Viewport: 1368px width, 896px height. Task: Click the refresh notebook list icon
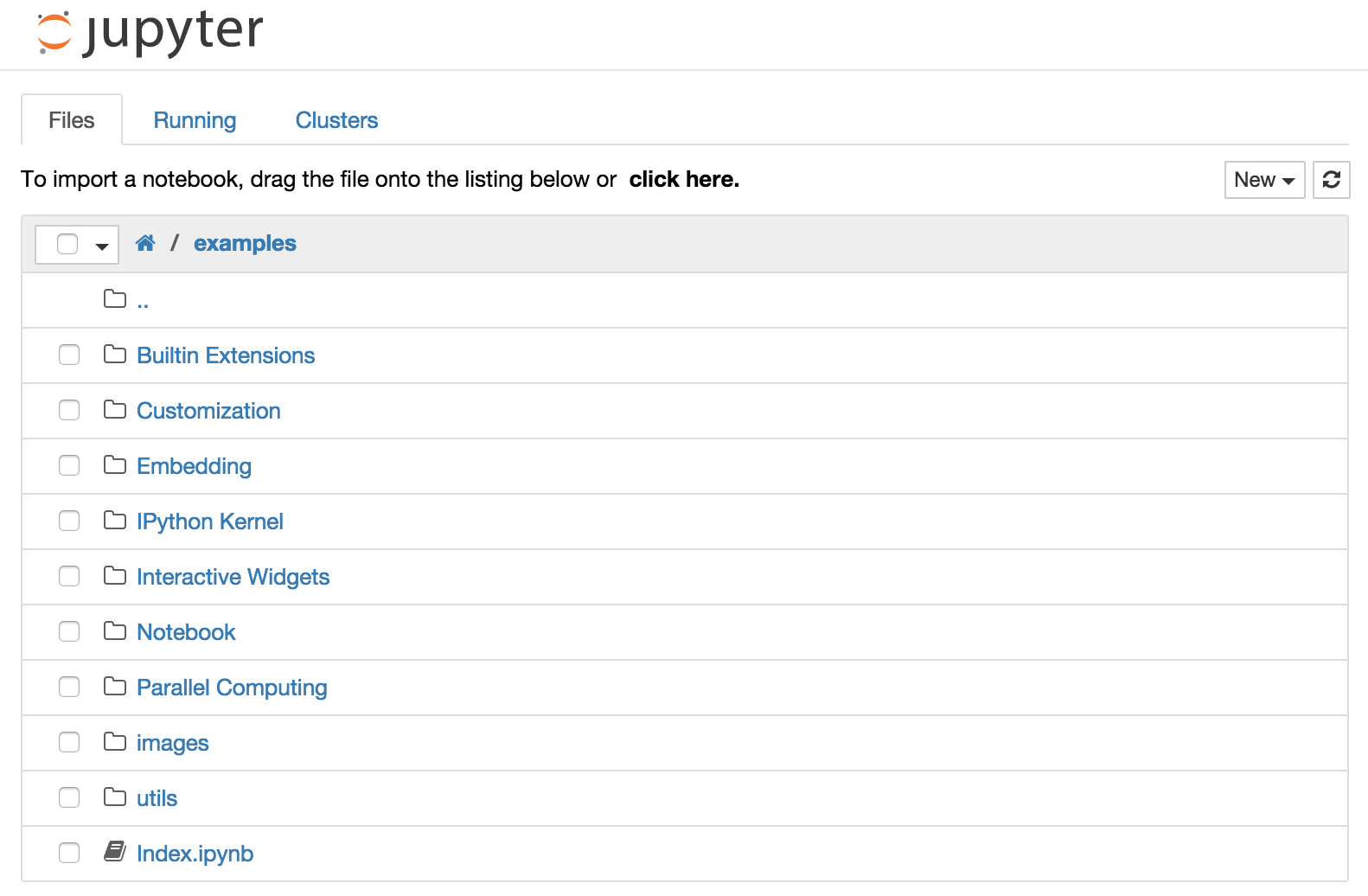pyautogui.click(x=1331, y=180)
